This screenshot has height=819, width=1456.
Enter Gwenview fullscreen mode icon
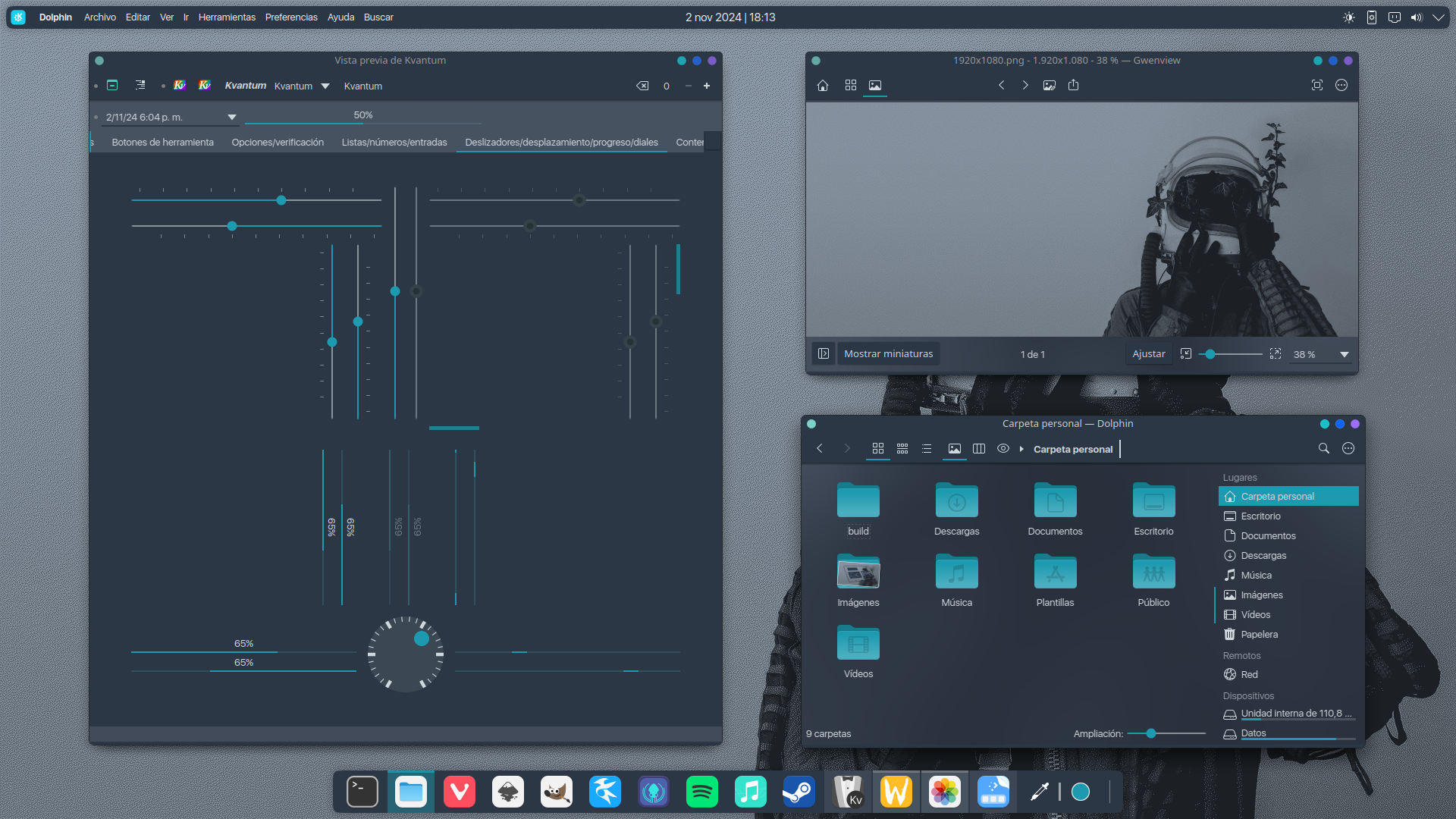(1317, 86)
